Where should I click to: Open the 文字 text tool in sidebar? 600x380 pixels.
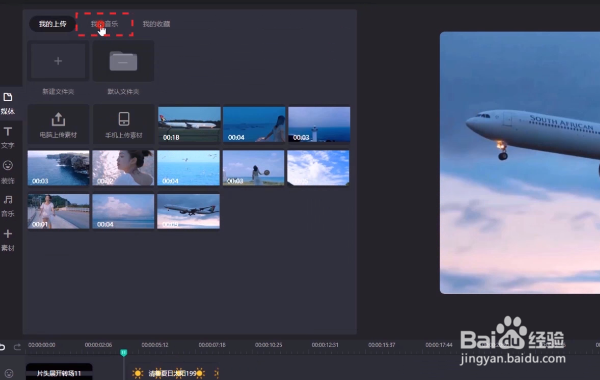pyautogui.click(x=8, y=138)
